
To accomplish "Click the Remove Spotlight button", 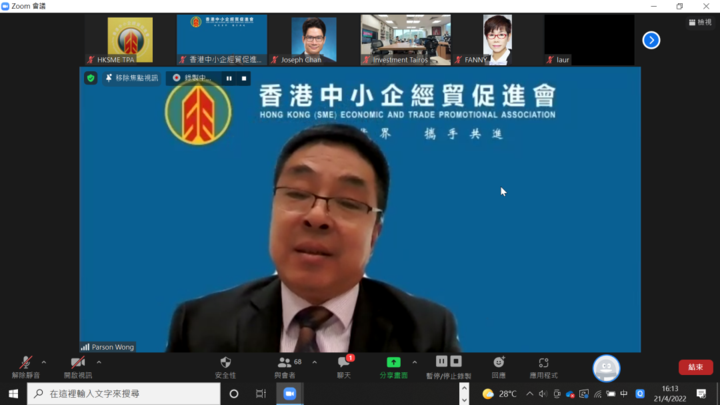I will (x=131, y=78).
